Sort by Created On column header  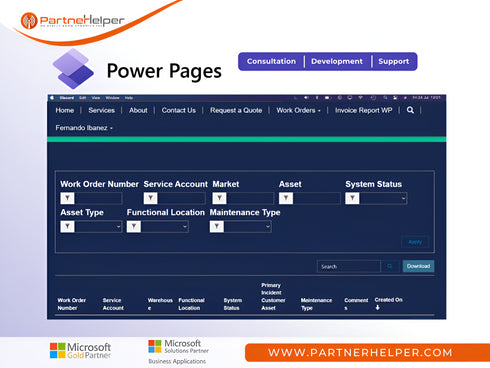point(388,300)
